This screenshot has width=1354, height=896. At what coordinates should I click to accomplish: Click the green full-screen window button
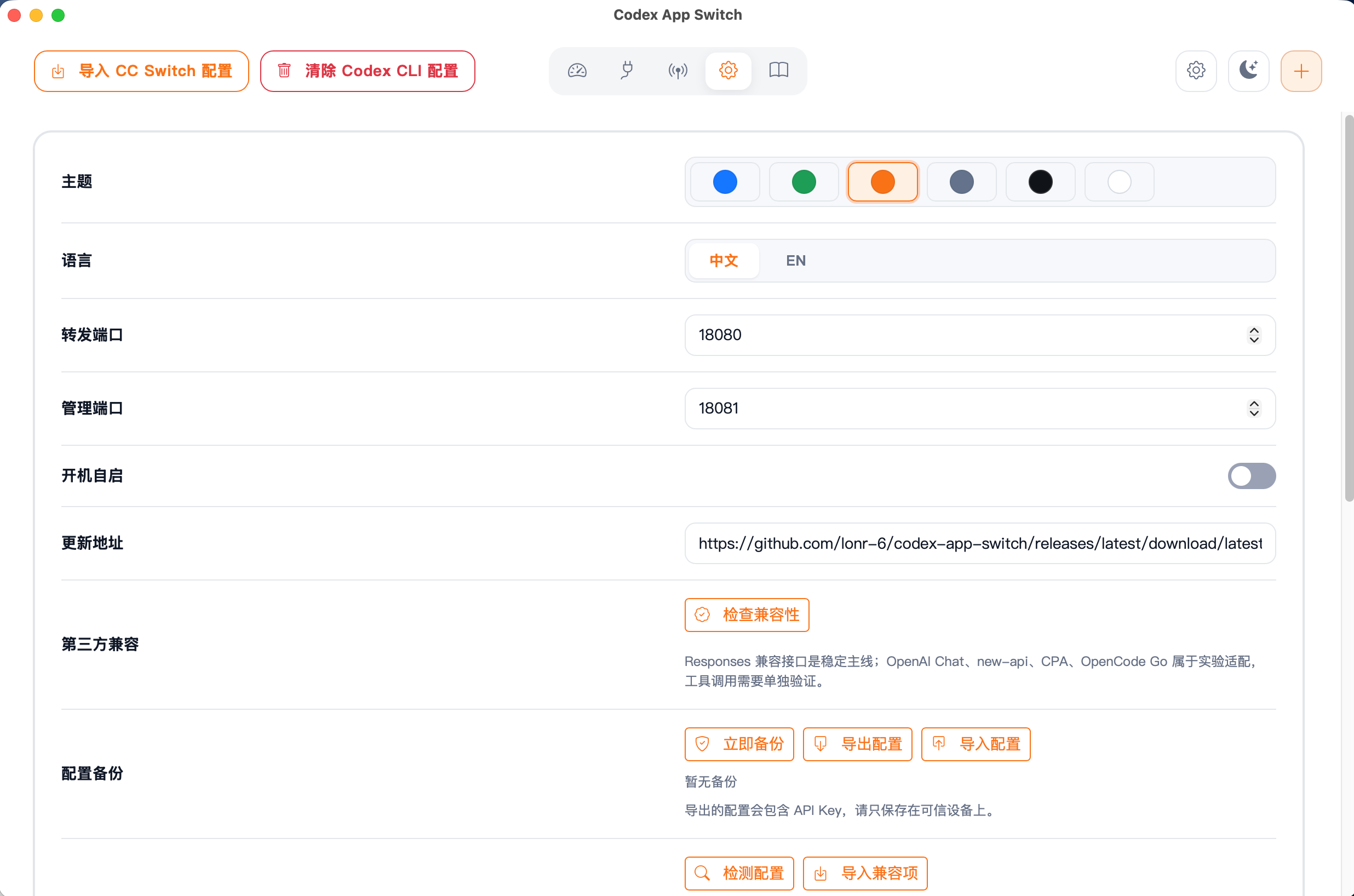58,15
